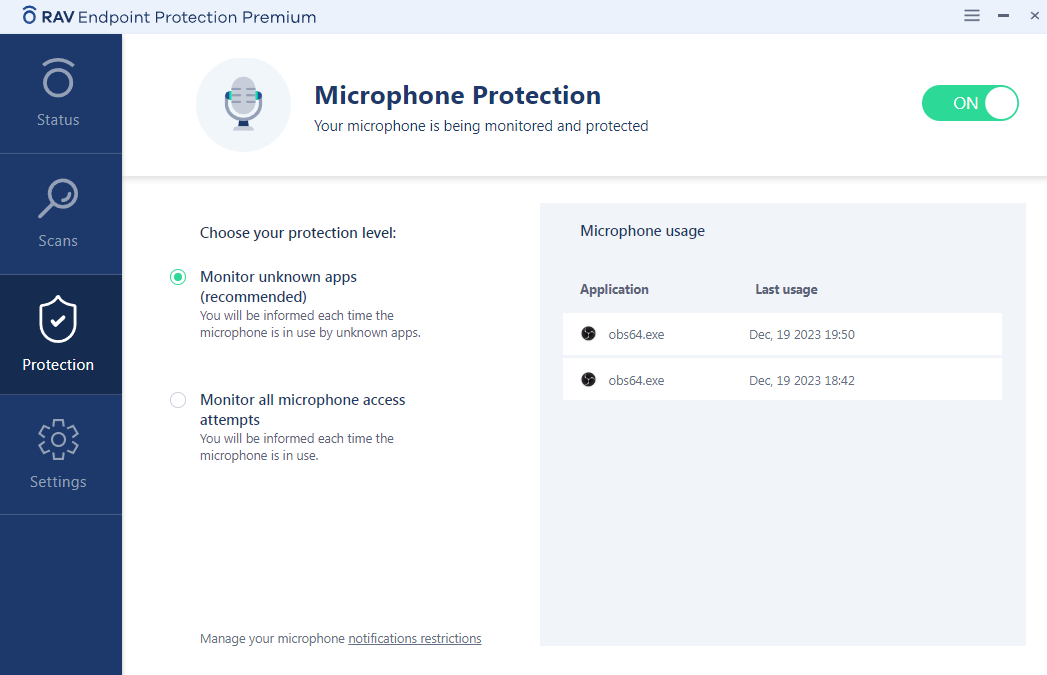Viewport: 1047px width, 675px height.
Task: Click the "Dec, 19 2023 18:42" timestamp
Action: (800, 380)
